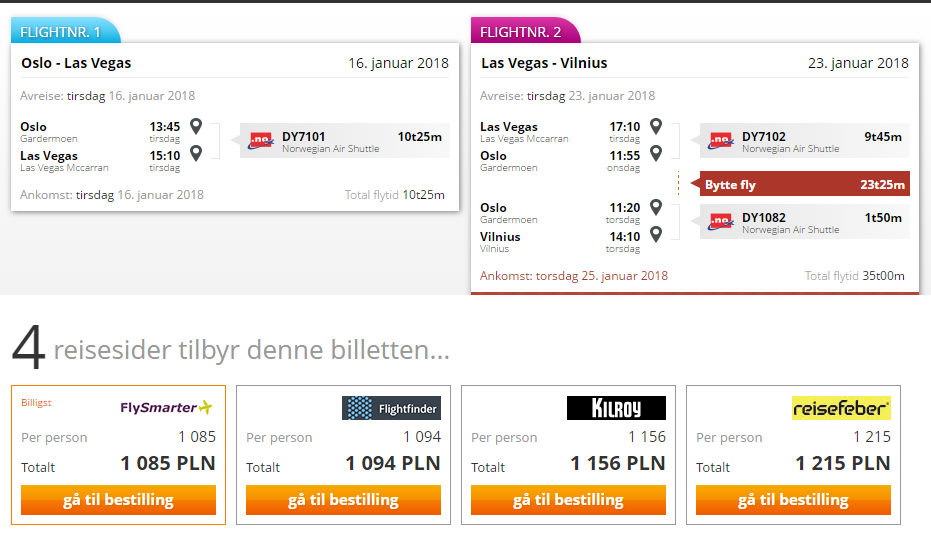This screenshot has width=931, height=537.
Task: Click the Las Vegas 17:10 departure map pin
Action: pos(656,126)
